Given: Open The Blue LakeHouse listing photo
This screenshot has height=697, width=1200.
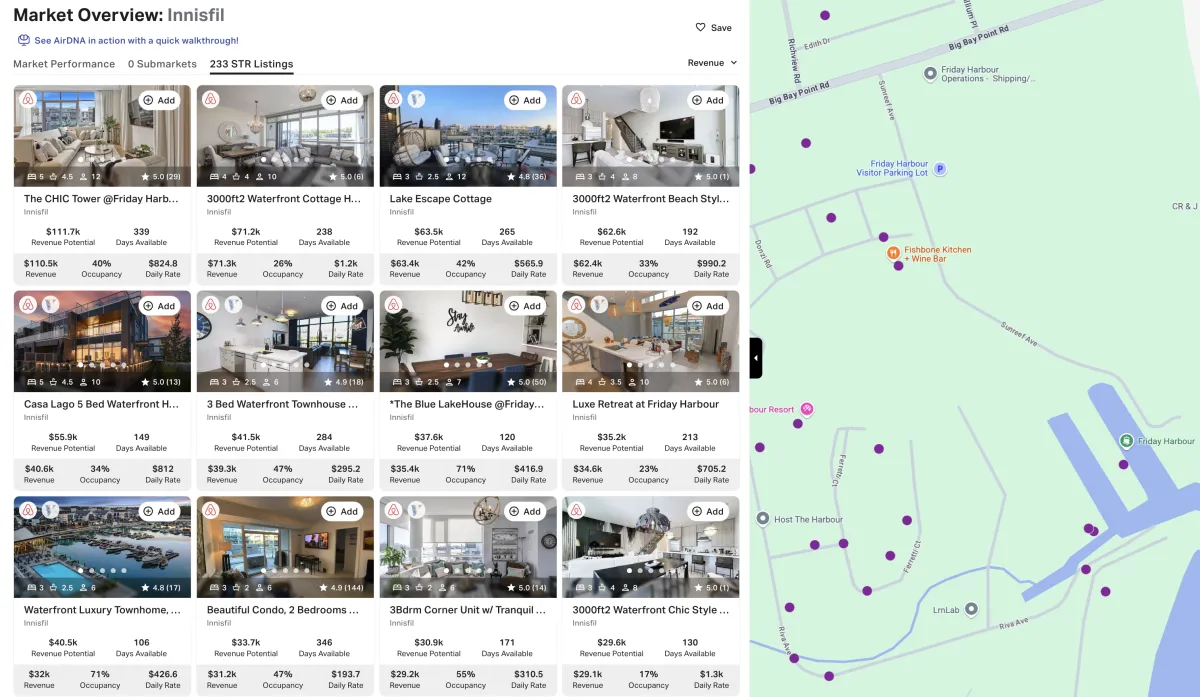Looking at the screenshot, I should pos(468,341).
